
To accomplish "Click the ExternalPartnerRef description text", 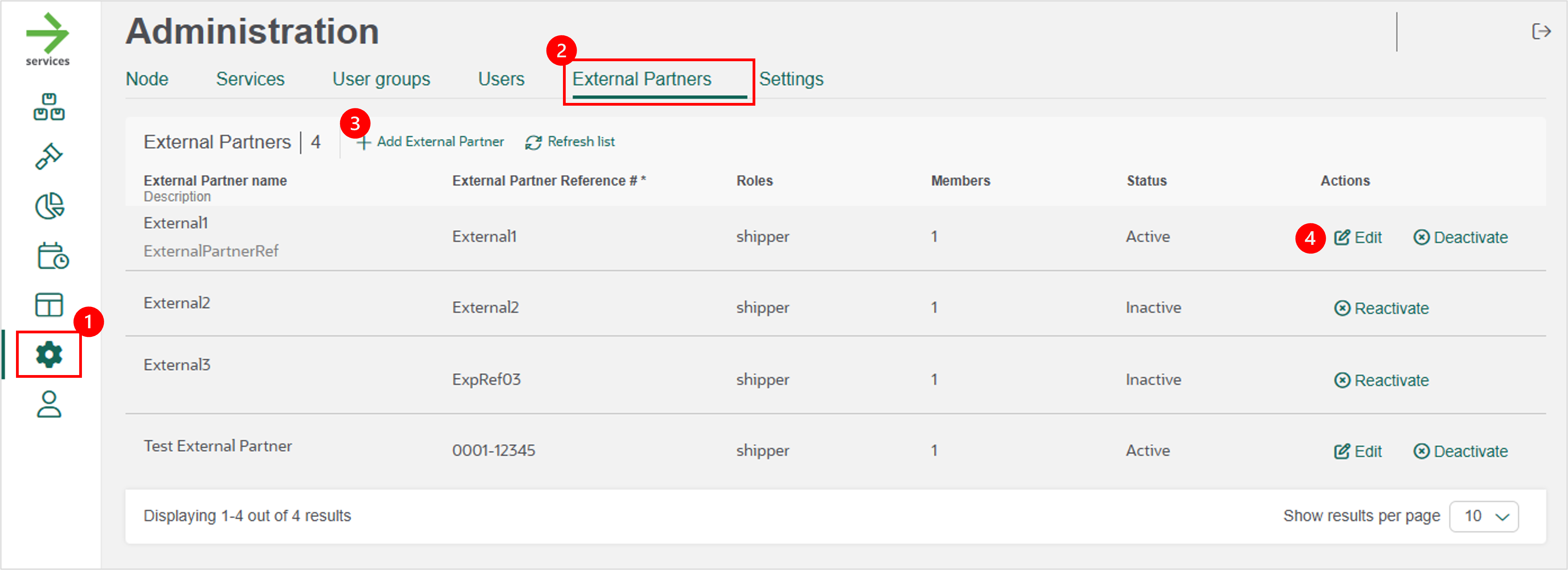I will point(211,251).
